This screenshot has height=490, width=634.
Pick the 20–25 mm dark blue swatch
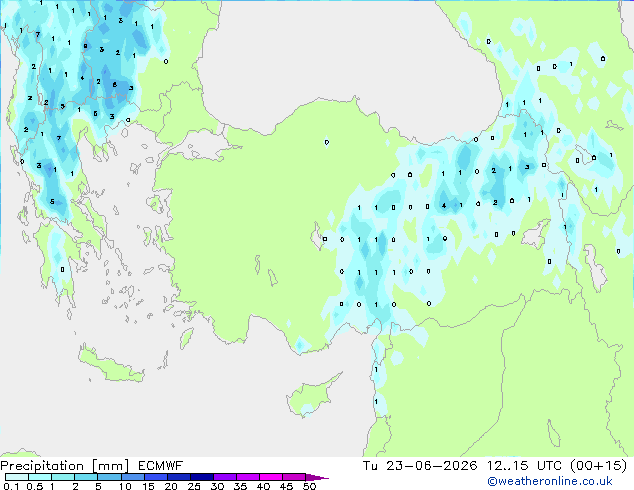click(x=179, y=477)
